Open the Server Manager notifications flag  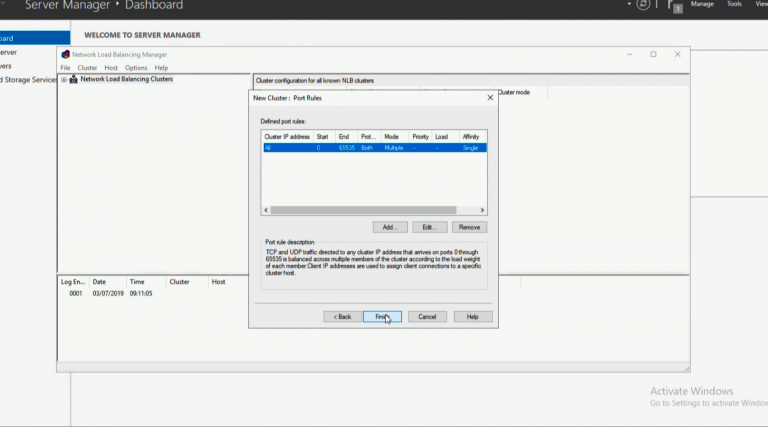click(x=674, y=5)
